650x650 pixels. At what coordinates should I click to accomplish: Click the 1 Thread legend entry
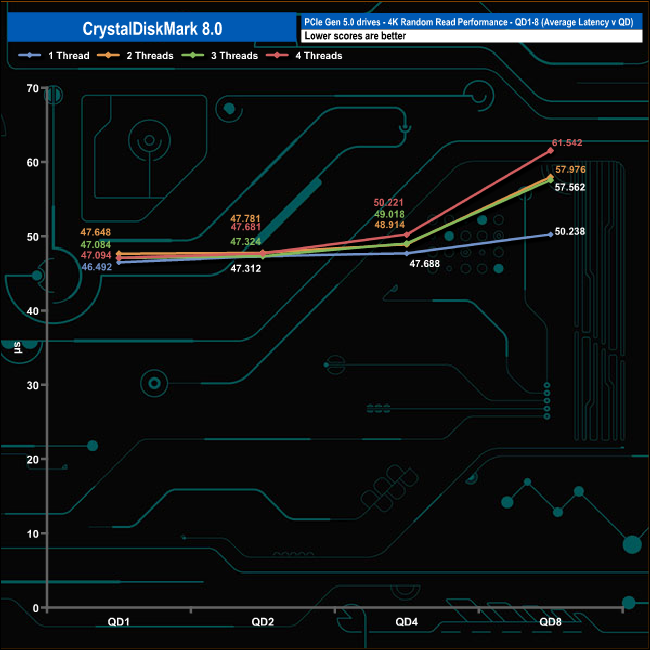pyautogui.click(x=54, y=56)
